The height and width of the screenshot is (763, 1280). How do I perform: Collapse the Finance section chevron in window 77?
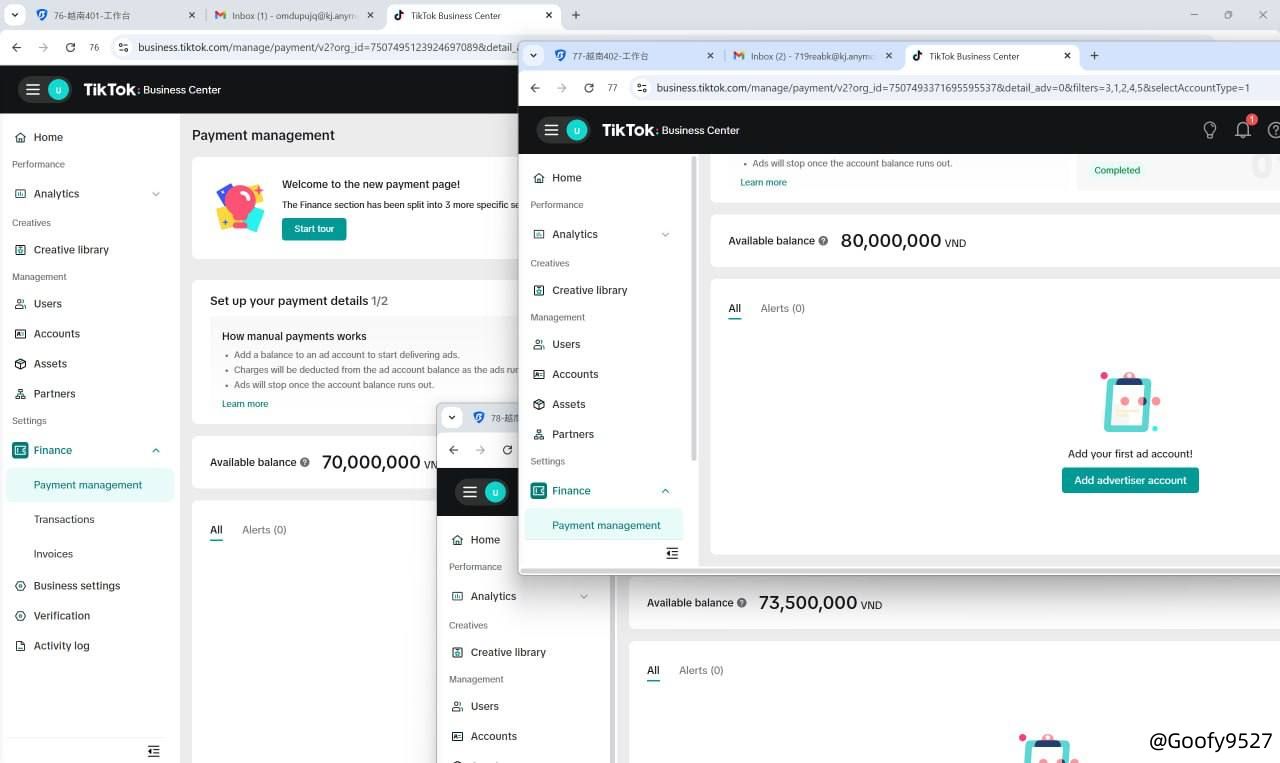coord(666,491)
